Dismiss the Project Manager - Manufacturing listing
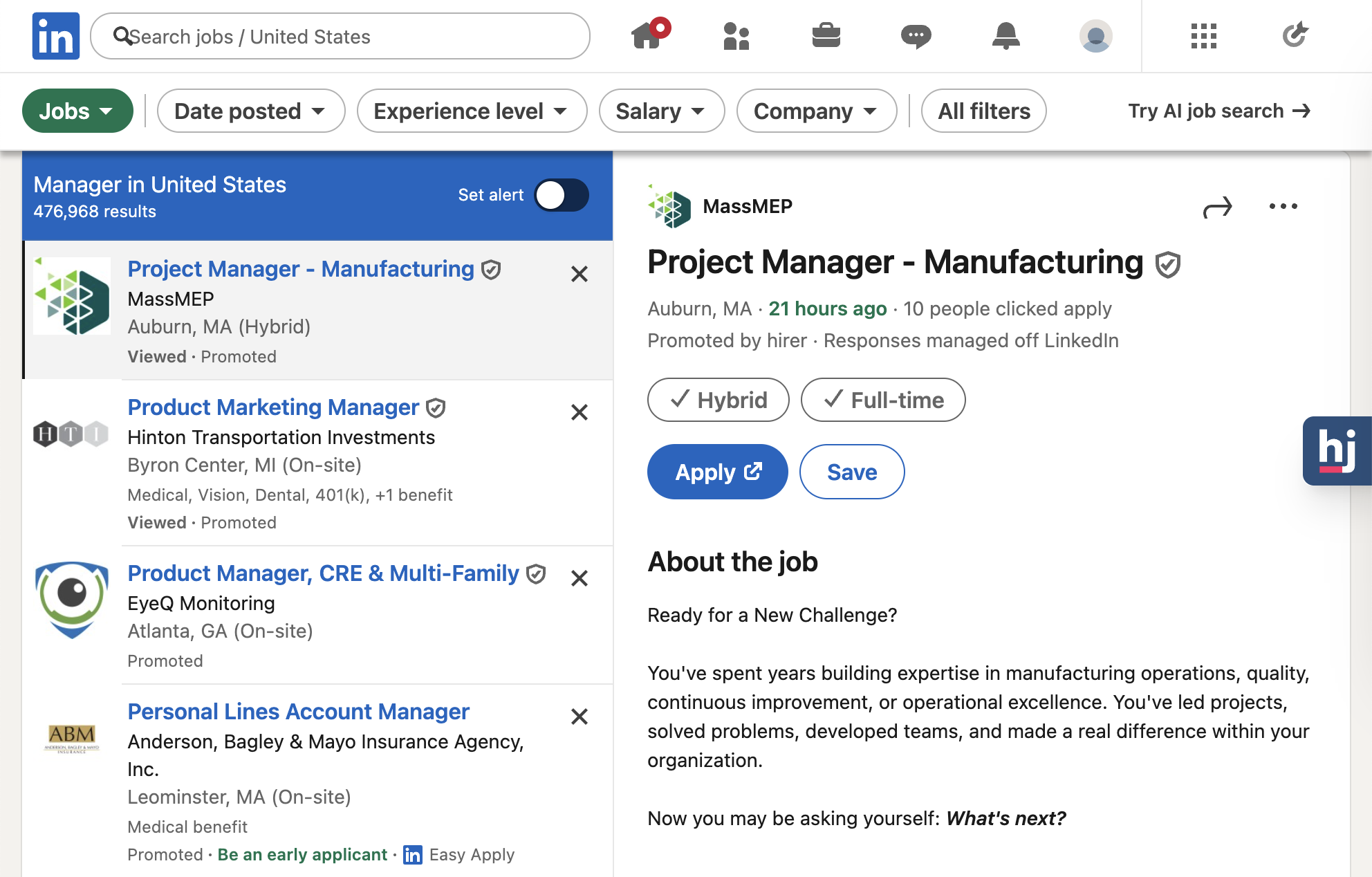Screen dimensions: 1372x877 580,274
